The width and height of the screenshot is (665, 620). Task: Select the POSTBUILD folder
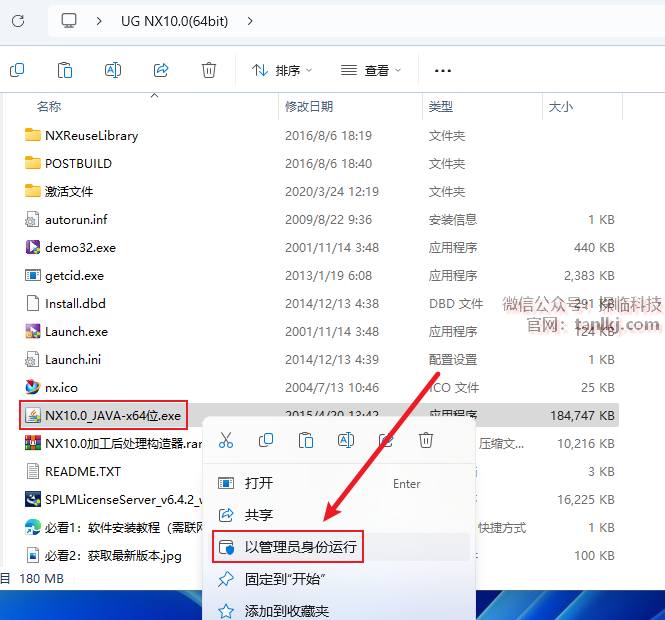point(78,164)
